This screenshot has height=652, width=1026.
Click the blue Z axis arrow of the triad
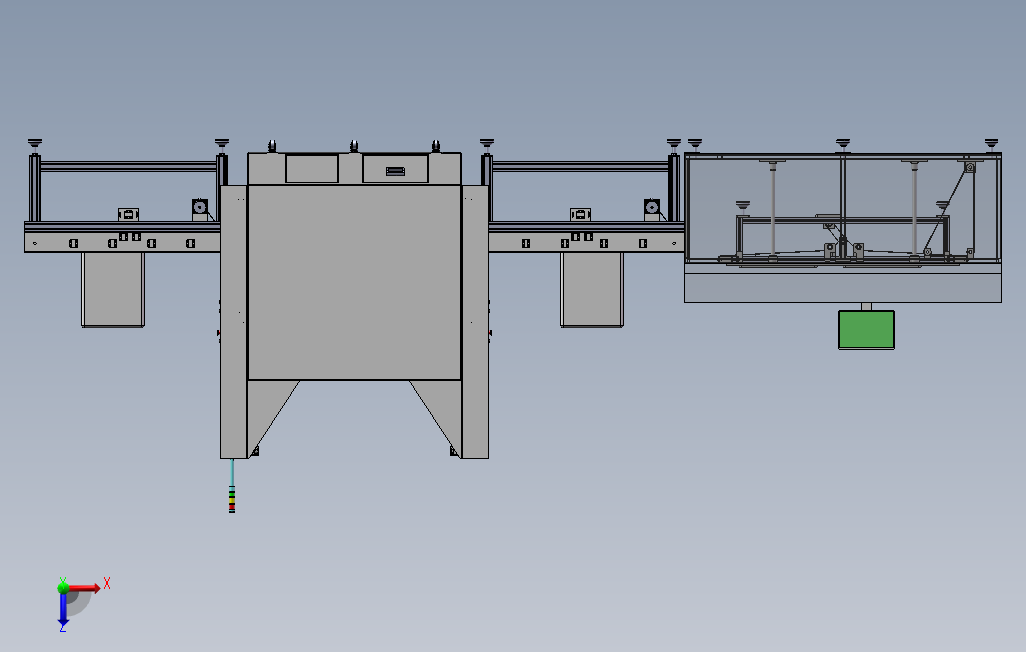[63, 609]
